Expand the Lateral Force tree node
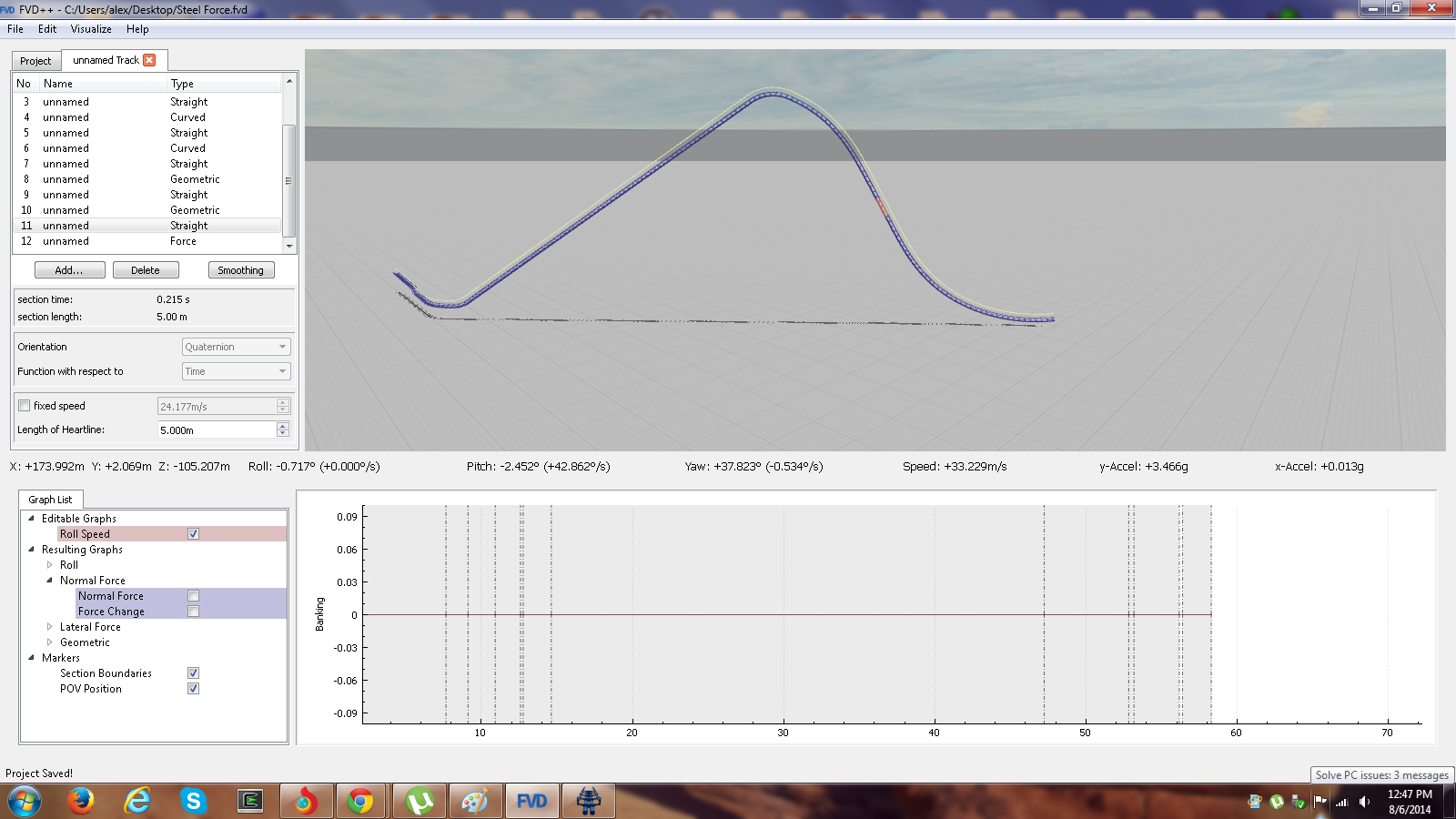 pyautogui.click(x=50, y=627)
